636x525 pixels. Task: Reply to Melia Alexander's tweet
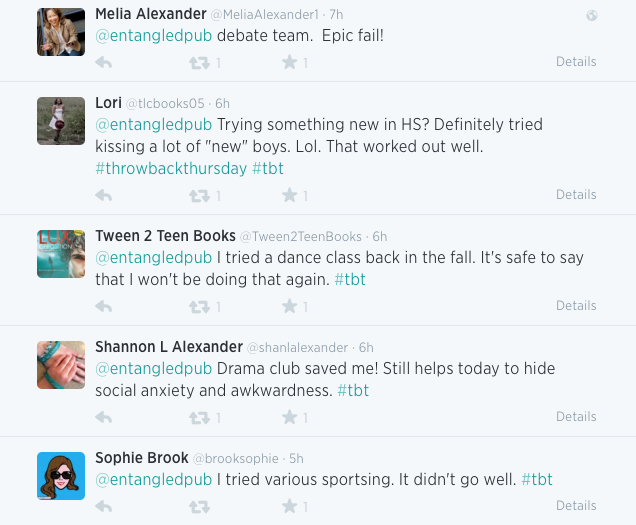tap(103, 62)
